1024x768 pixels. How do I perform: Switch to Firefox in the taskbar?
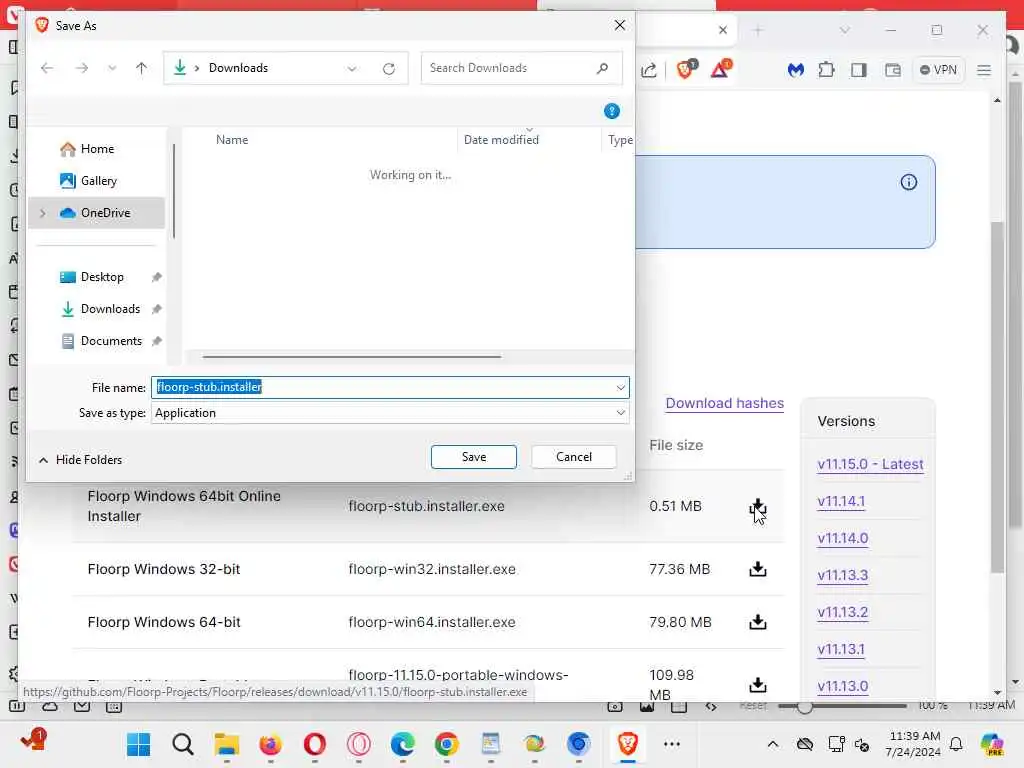pos(270,744)
